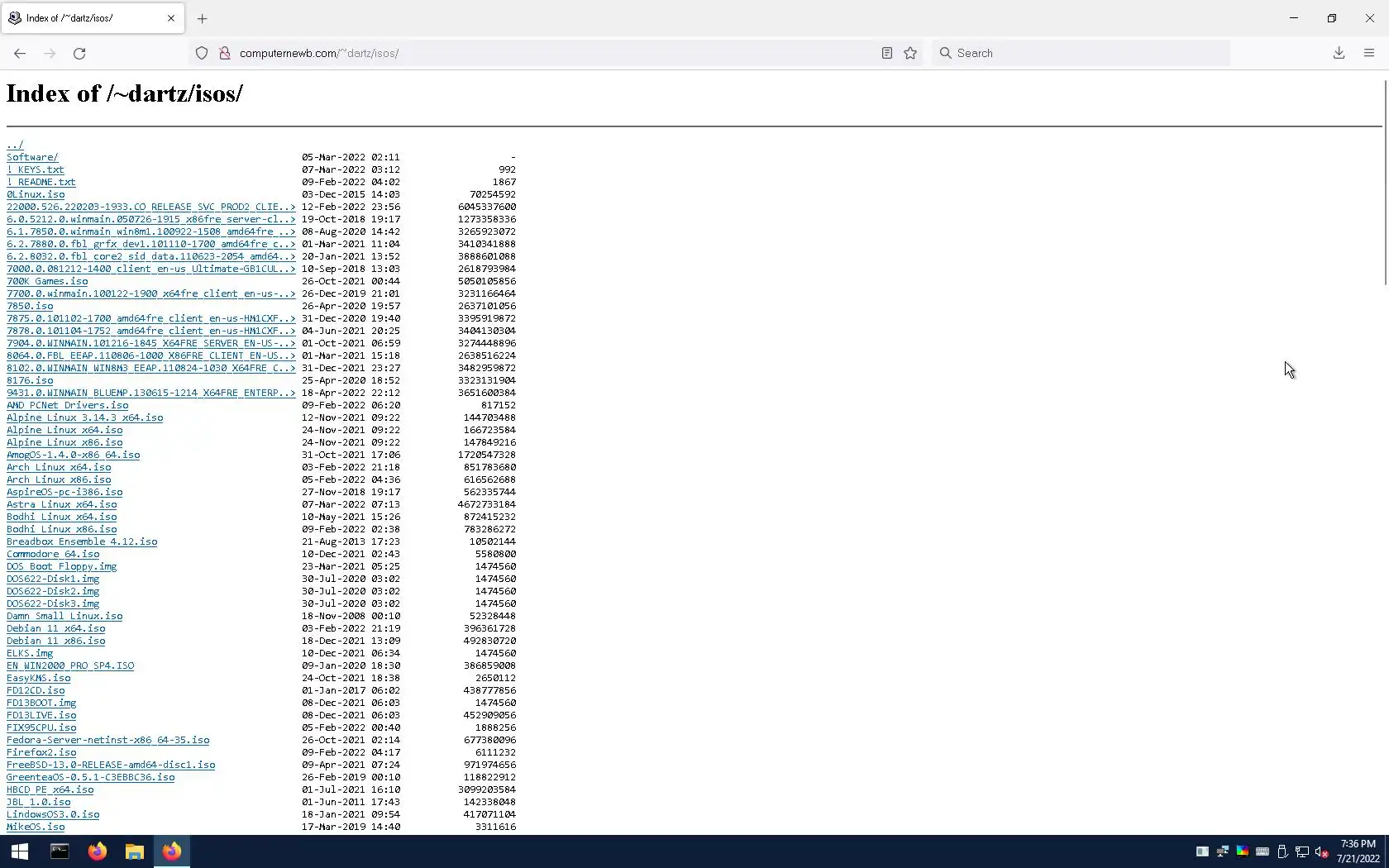Screen dimensions: 1389x868
Task: Download 700K_Games.iso
Action: [x=47, y=281]
